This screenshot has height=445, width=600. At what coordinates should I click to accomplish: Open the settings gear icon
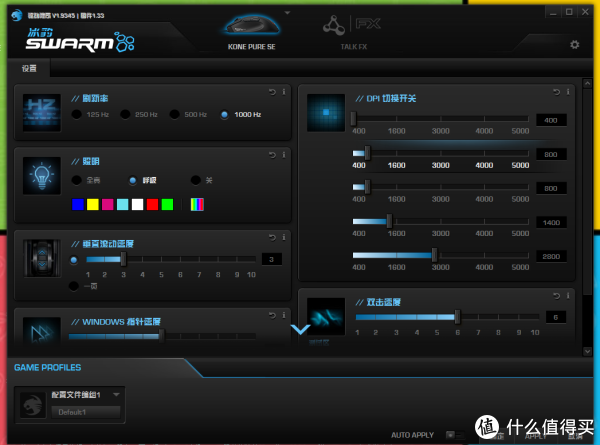574,45
